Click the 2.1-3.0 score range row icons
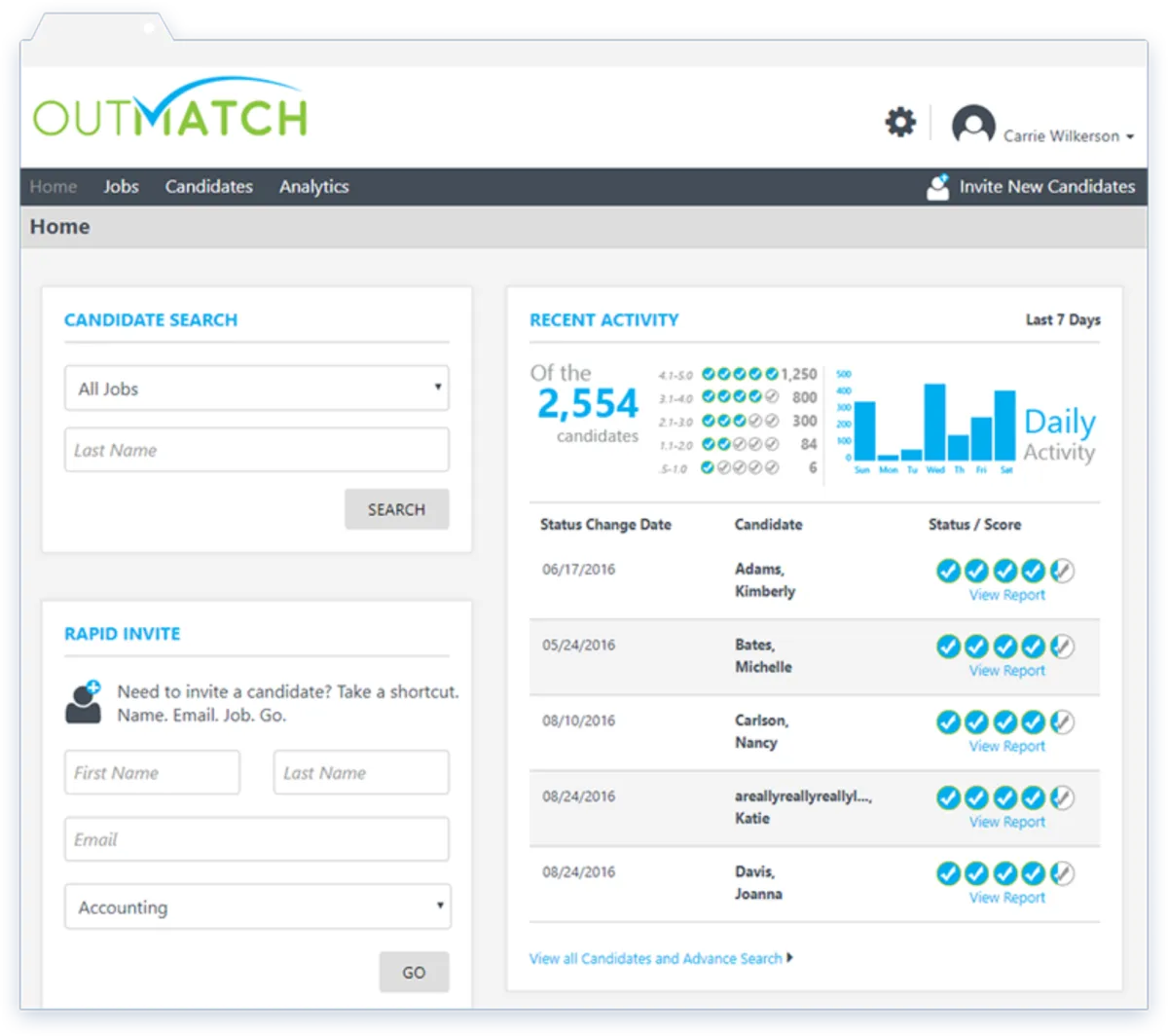Image resolution: width=1168 pixels, height=1036 pixels. coord(741,421)
